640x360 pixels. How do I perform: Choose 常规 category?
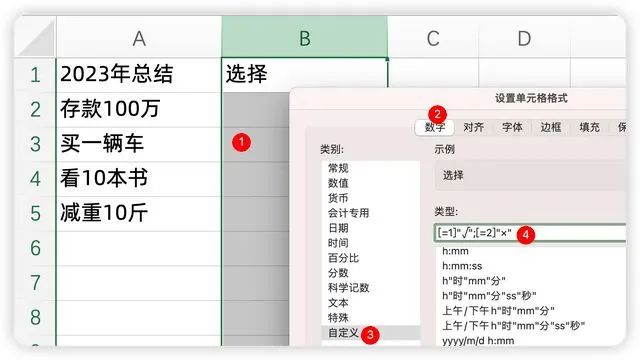371,168
